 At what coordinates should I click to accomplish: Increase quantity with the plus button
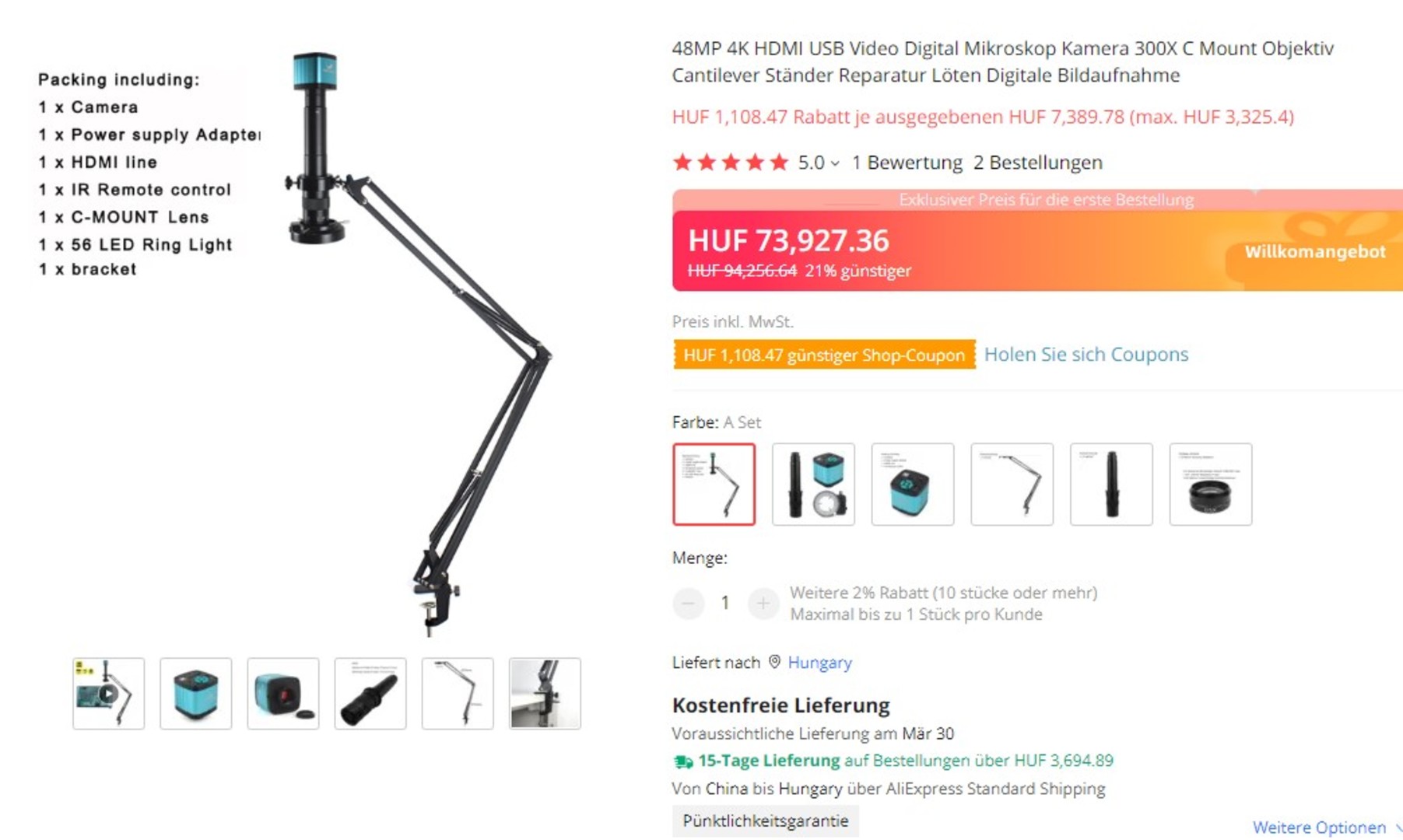click(x=763, y=603)
